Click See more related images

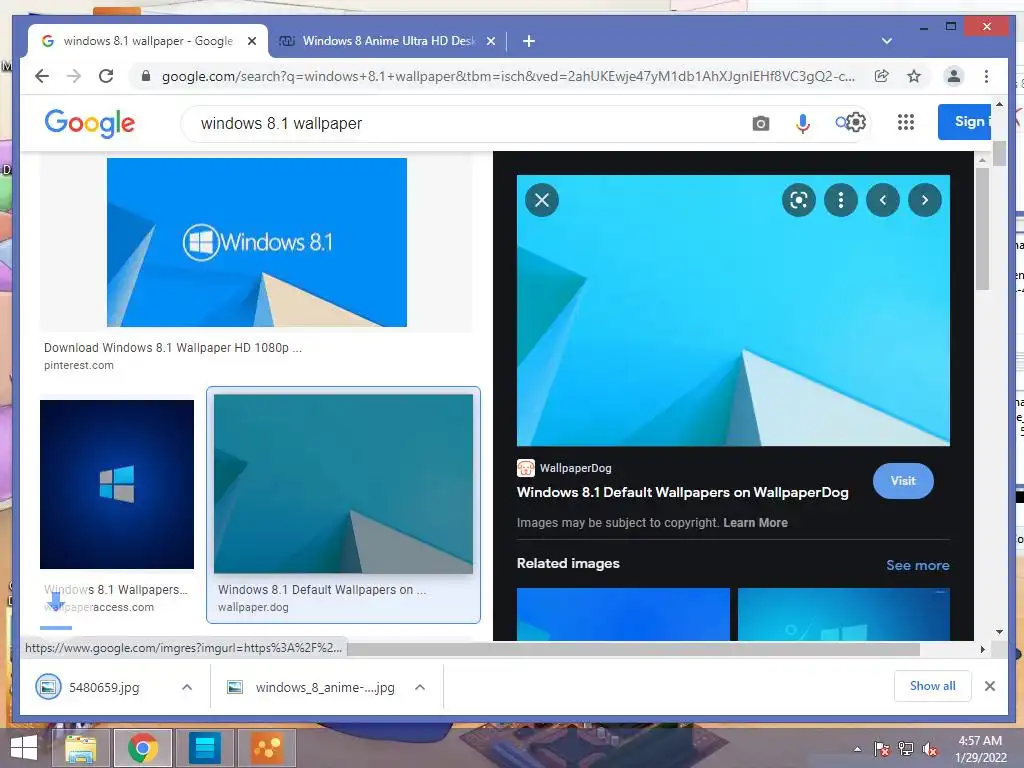pos(918,565)
